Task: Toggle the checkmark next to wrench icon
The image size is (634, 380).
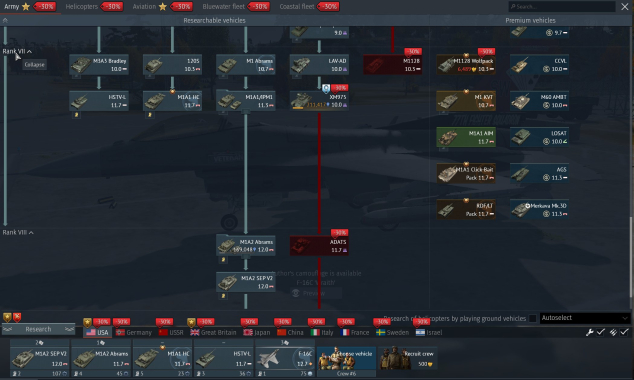Action: 601,332
